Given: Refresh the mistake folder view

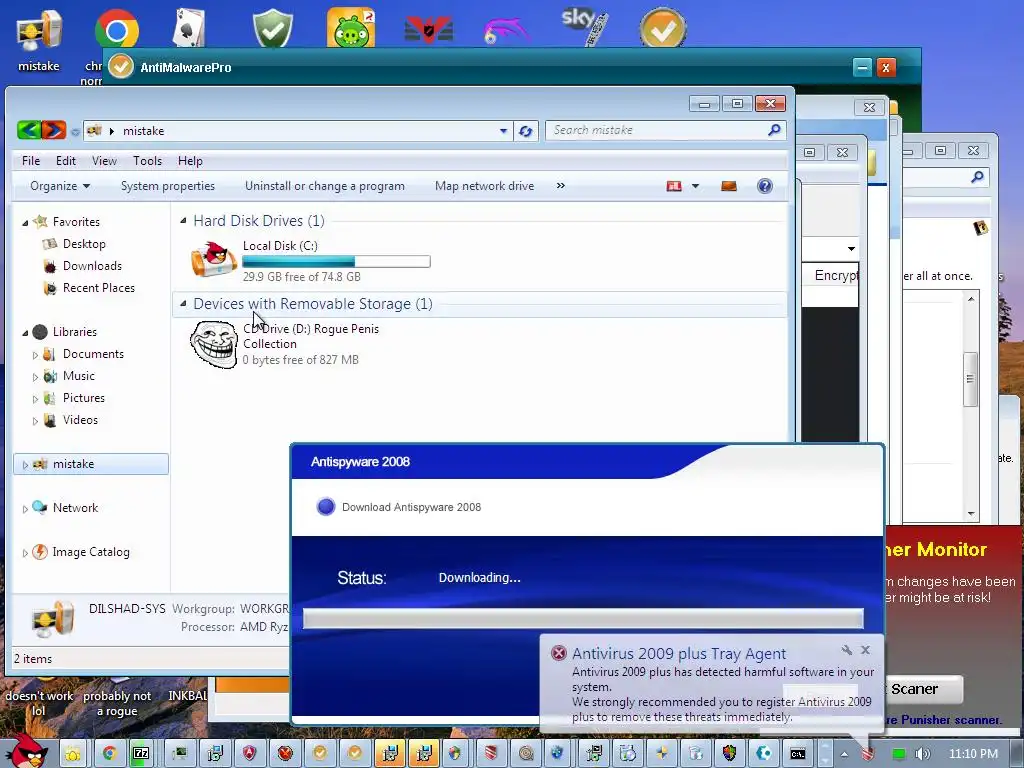Looking at the screenshot, I should [526, 131].
